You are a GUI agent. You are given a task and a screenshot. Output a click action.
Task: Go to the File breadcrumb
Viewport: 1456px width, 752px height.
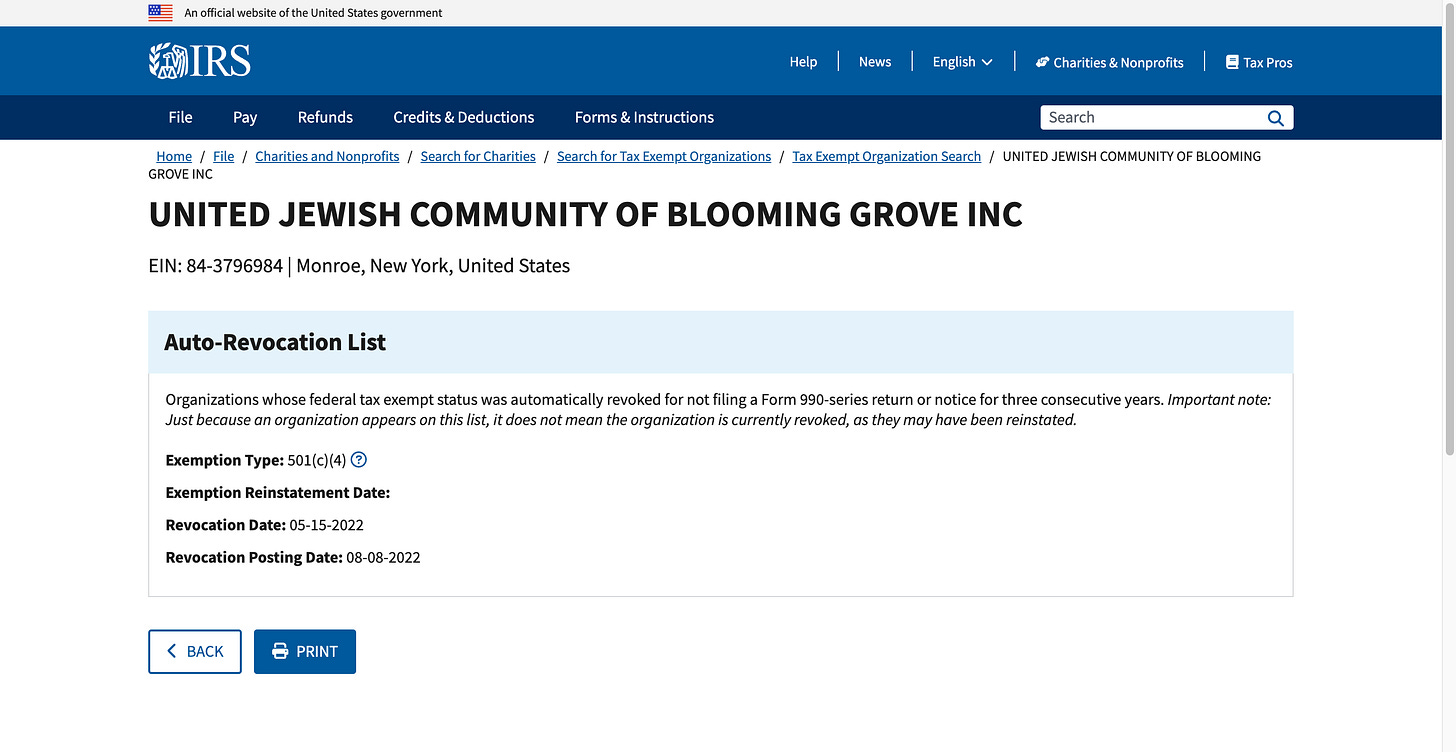223,156
